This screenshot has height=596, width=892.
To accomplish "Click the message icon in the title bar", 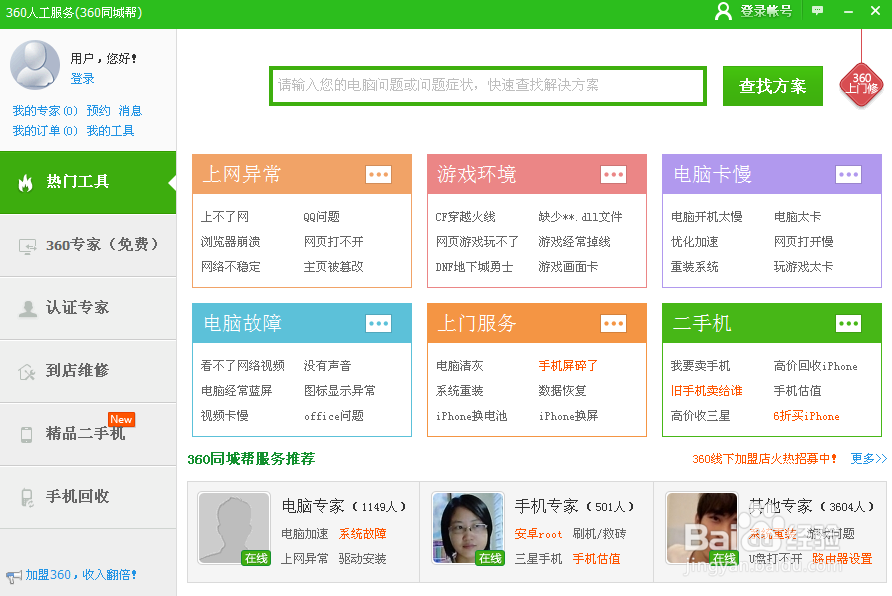I will tap(815, 12).
